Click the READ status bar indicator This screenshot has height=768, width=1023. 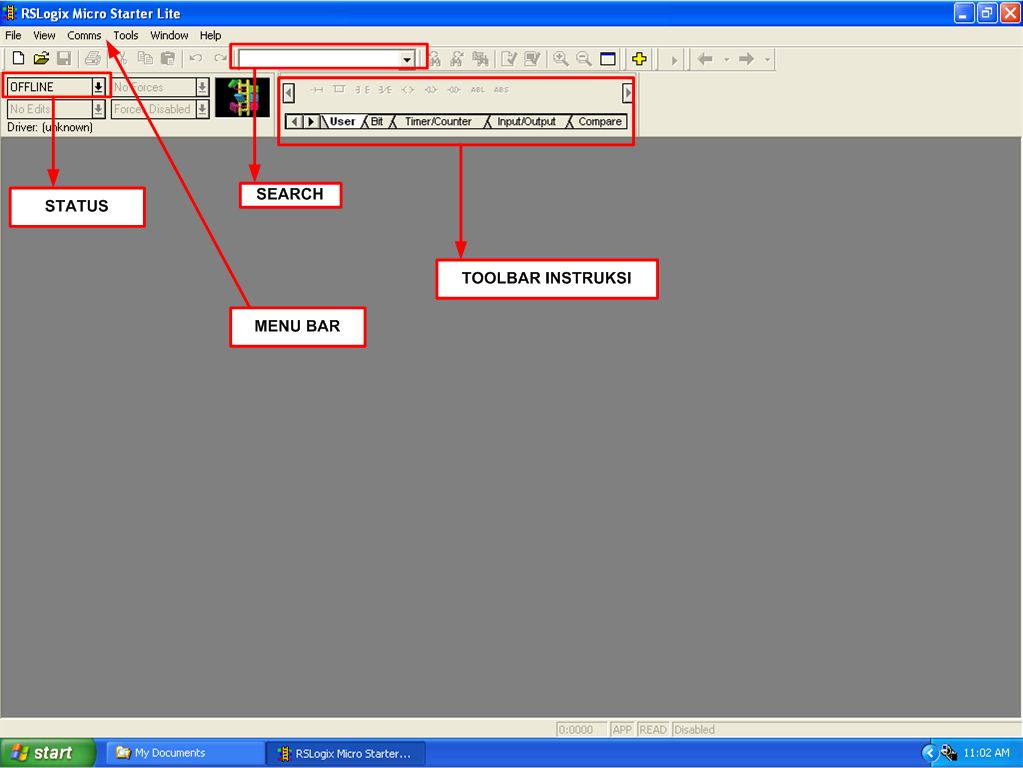click(x=653, y=730)
